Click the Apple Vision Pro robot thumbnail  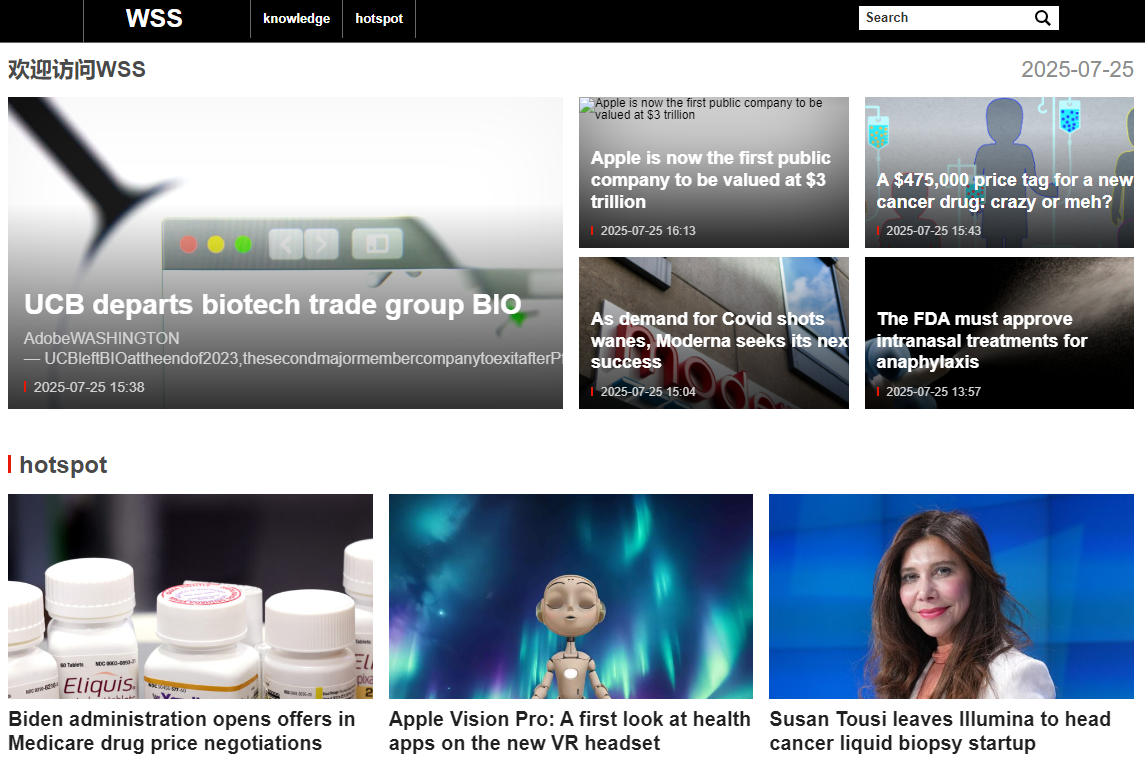pos(571,596)
